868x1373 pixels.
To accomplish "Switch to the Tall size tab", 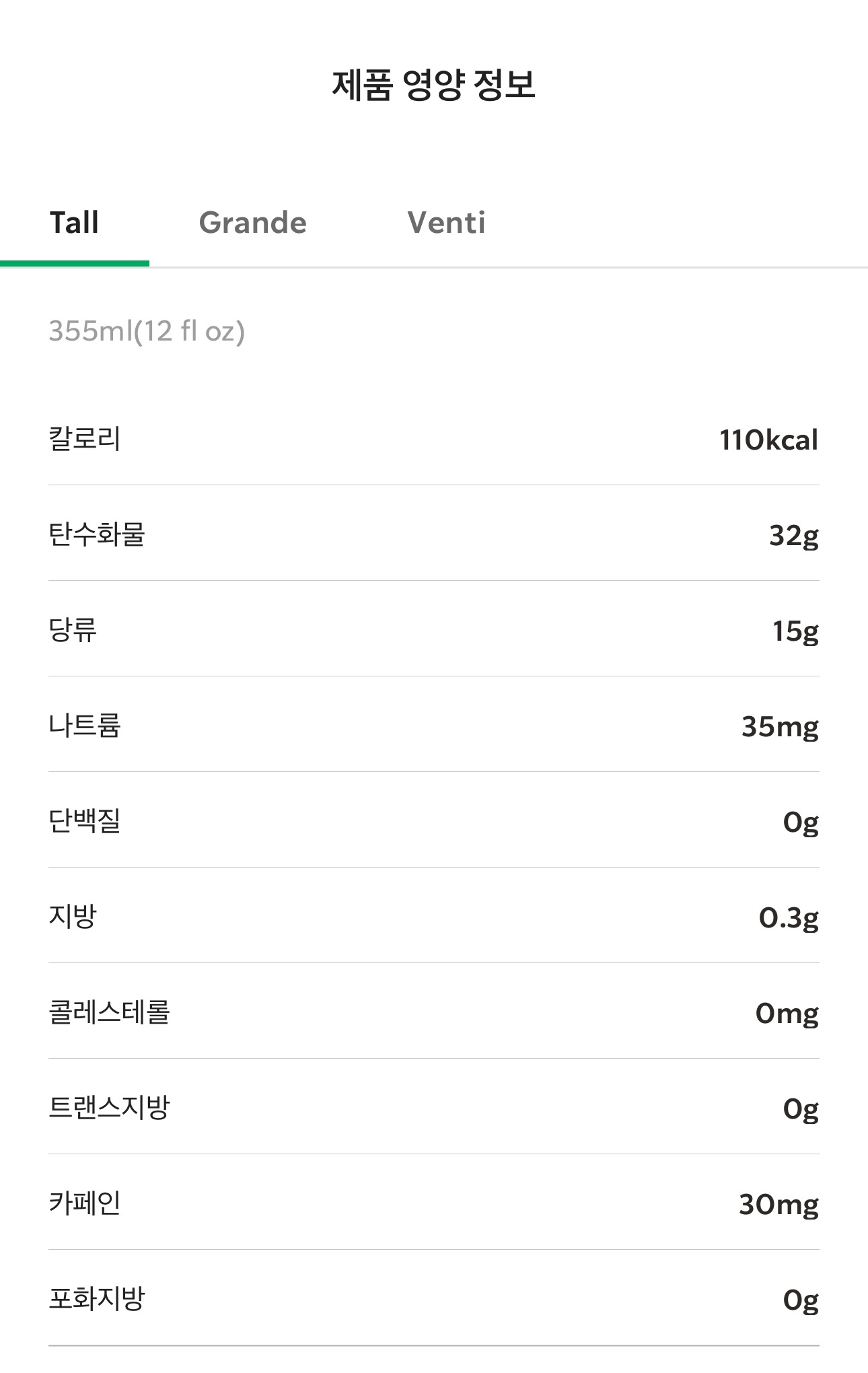I will (x=74, y=223).
